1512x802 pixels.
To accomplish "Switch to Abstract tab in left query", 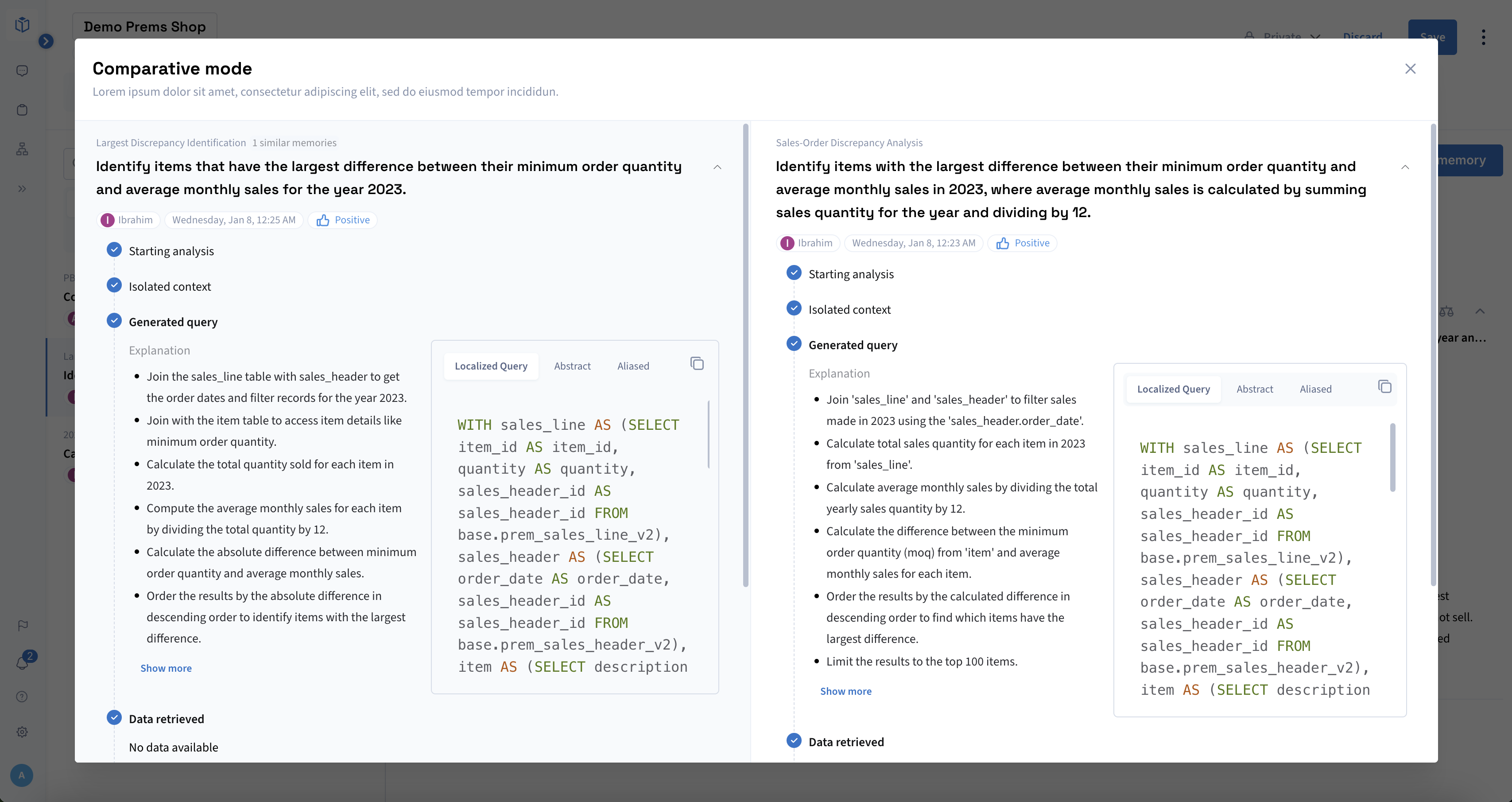I will (x=572, y=366).
